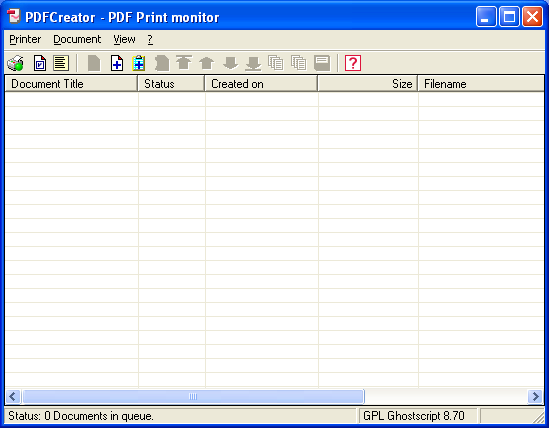Click the greyed-out blank page Print icon
553x431 pixels.
(x=94, y=63)
